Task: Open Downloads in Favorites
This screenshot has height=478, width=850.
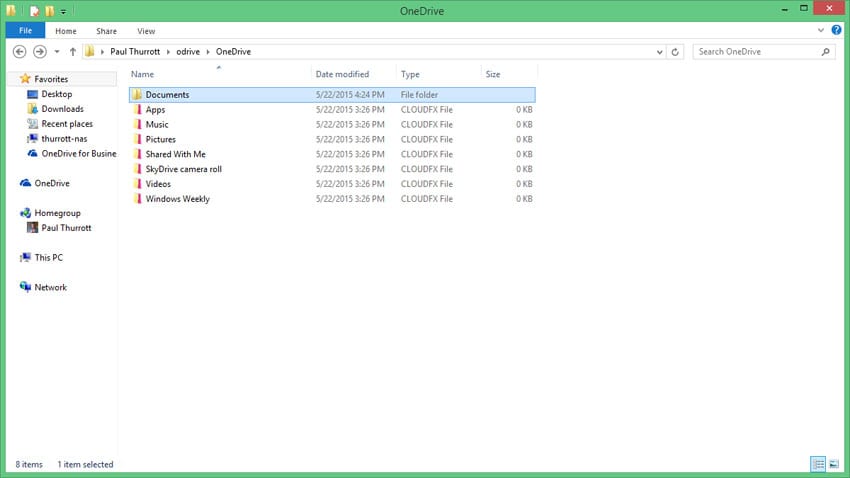Action: (x=62, y=109)
